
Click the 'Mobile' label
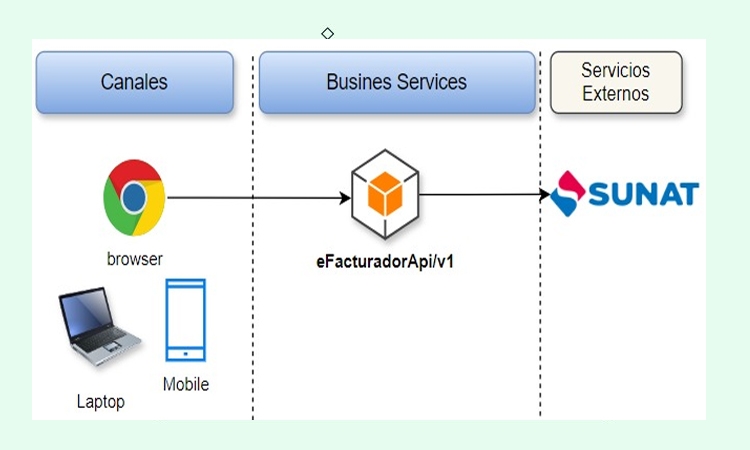tap(186, 384)
